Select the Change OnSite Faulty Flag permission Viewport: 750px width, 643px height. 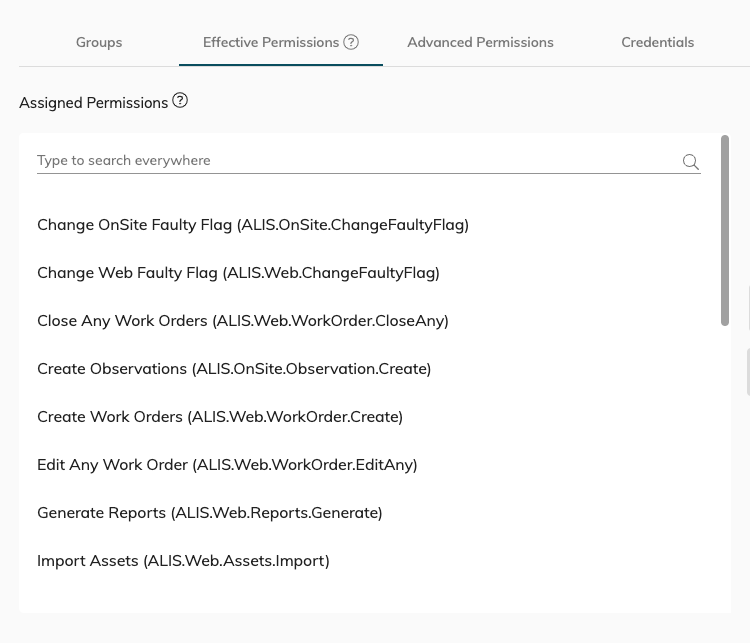pyautogui.click(x=253, y=225)
